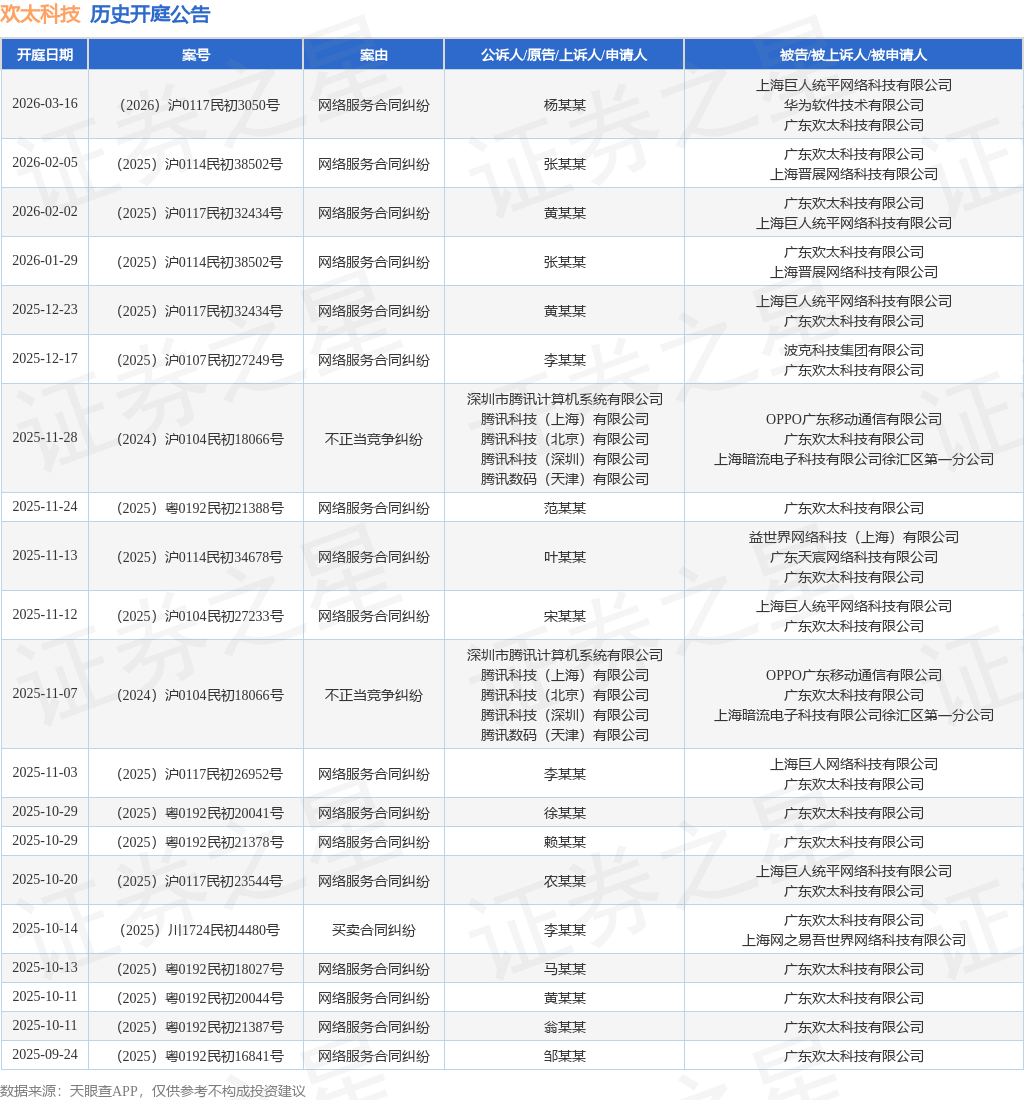Select the 案由 column header
The image size is (1024, 1100).
click(374, 55)
